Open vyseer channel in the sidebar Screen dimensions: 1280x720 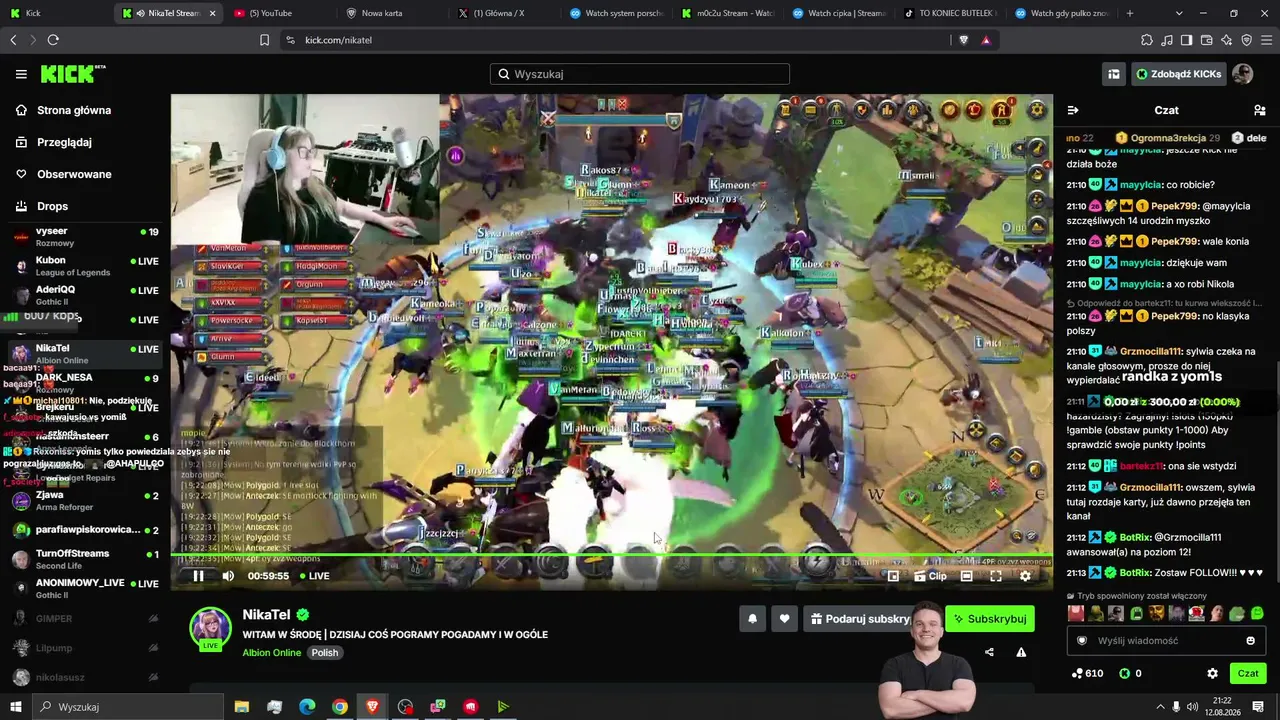click(x=85, y=236)
